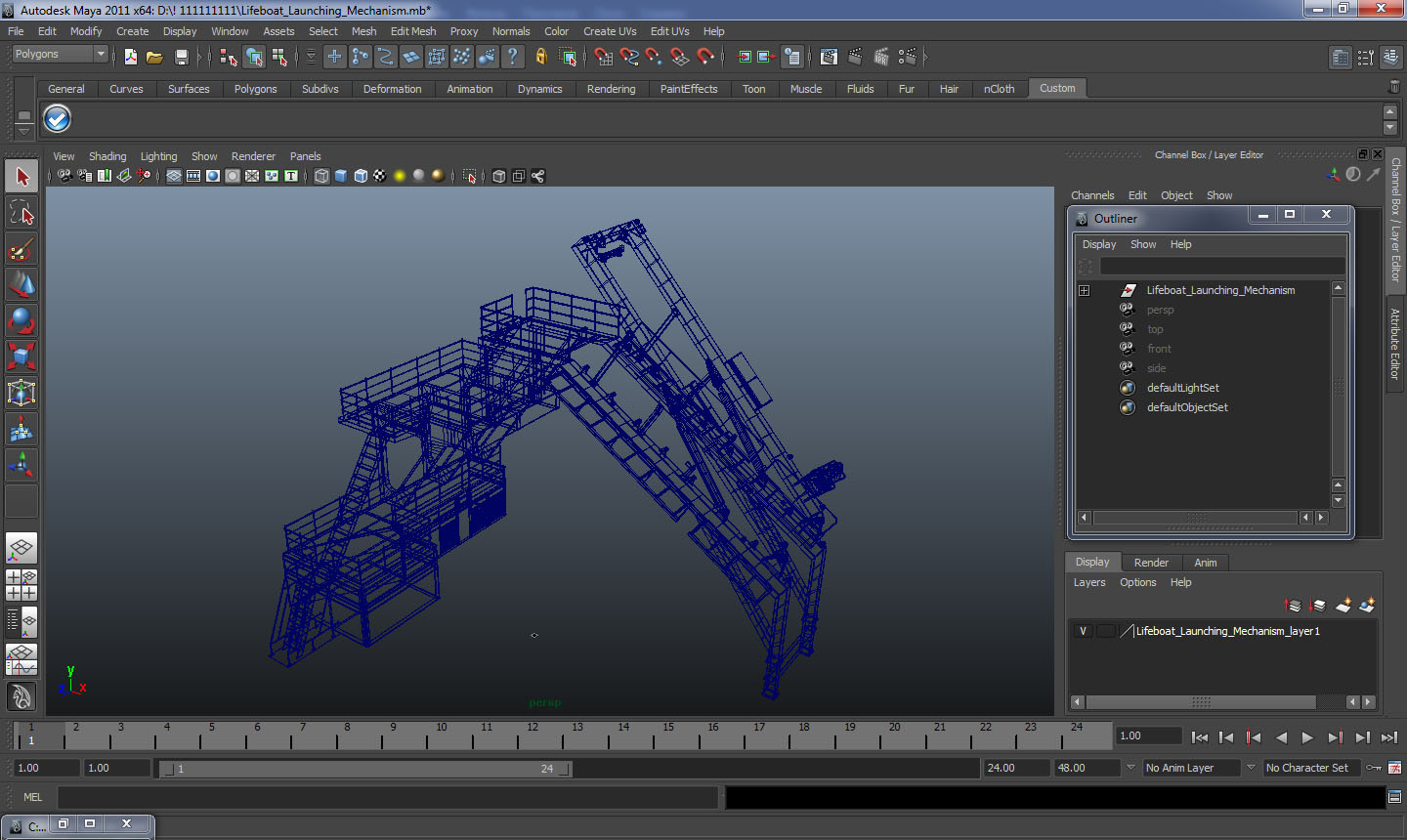The width and height of the screenshot is (1407, 840).
Task: Toggle wireframe display cube icon
Action: pos(321,176)
